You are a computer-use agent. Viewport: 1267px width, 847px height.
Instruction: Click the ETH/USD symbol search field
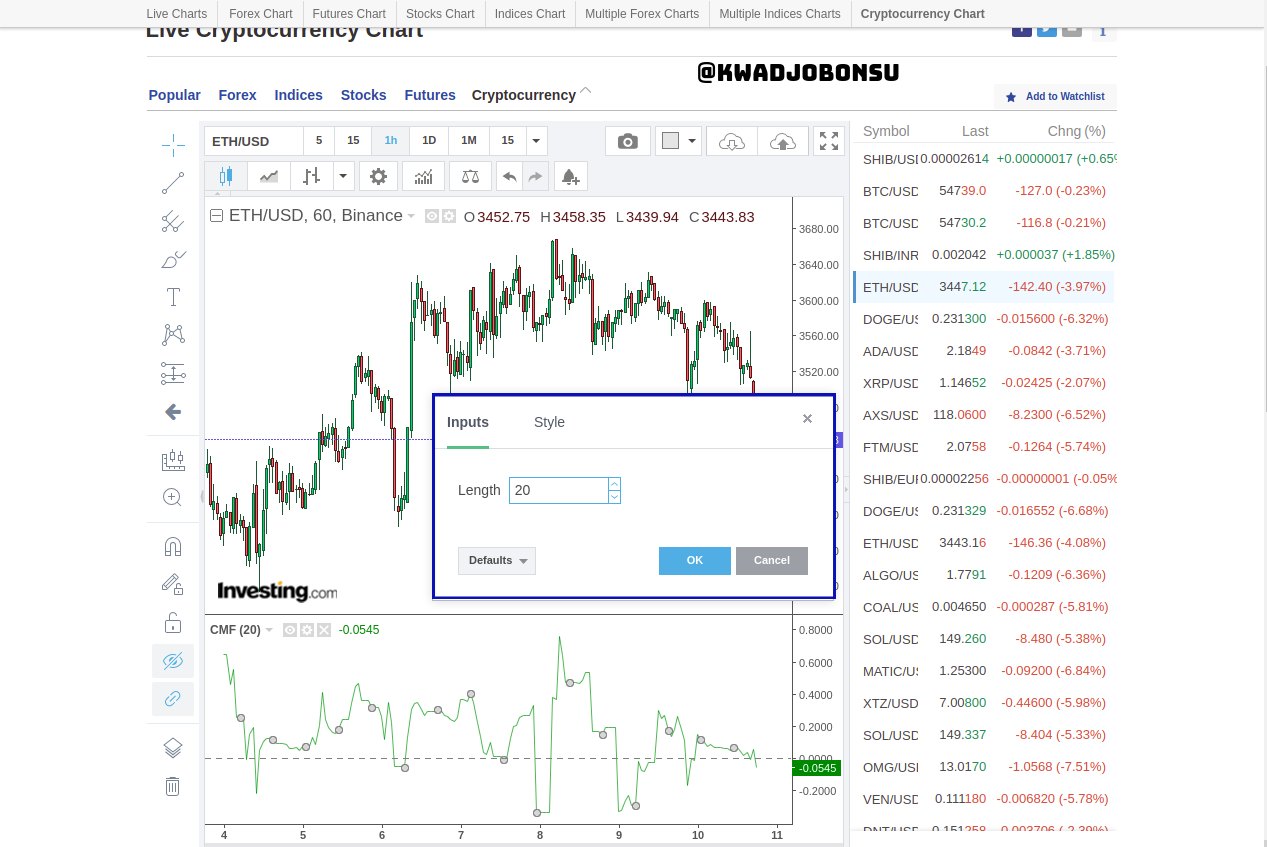[x=253, y=141]
